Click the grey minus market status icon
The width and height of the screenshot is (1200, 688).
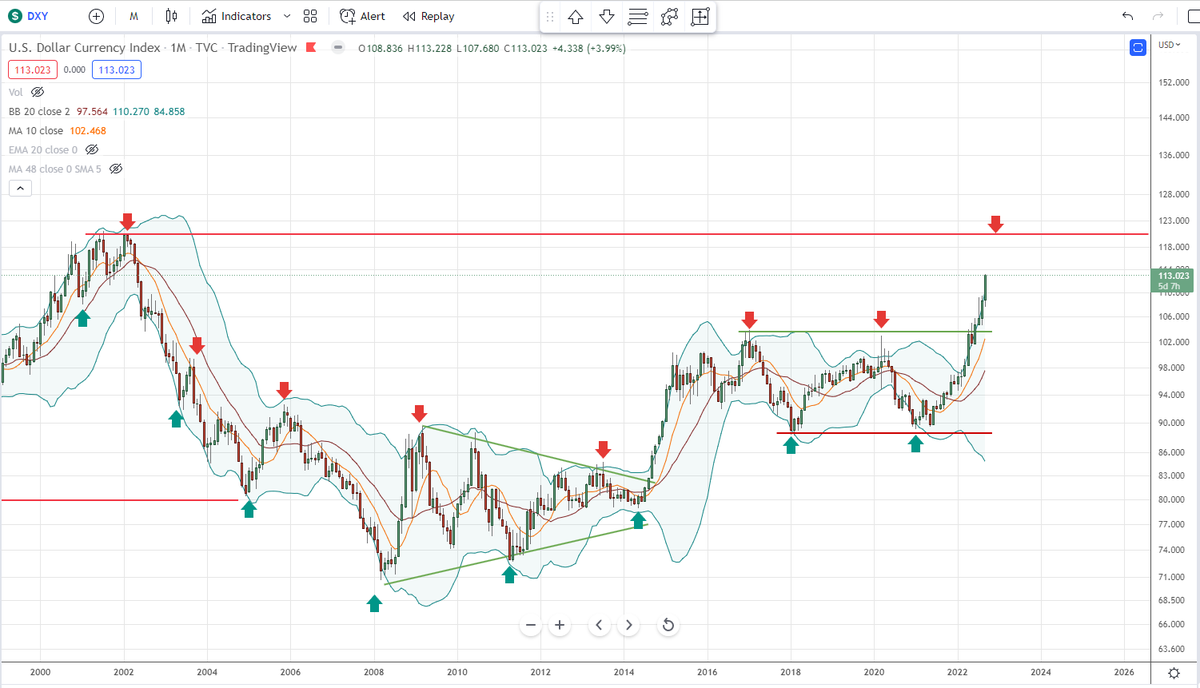coord(338,46)
